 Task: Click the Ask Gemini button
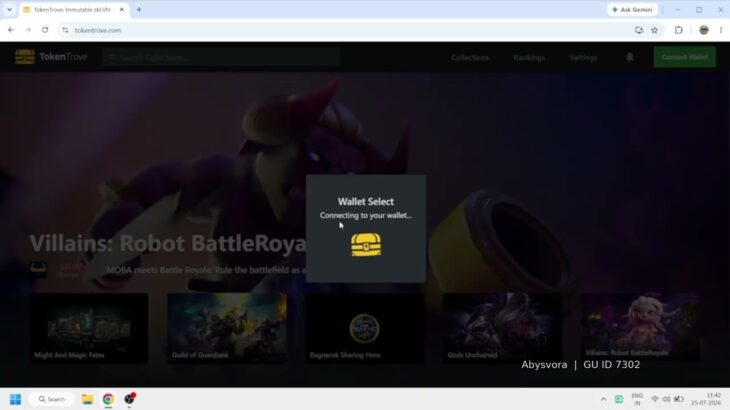coord(632,10)
